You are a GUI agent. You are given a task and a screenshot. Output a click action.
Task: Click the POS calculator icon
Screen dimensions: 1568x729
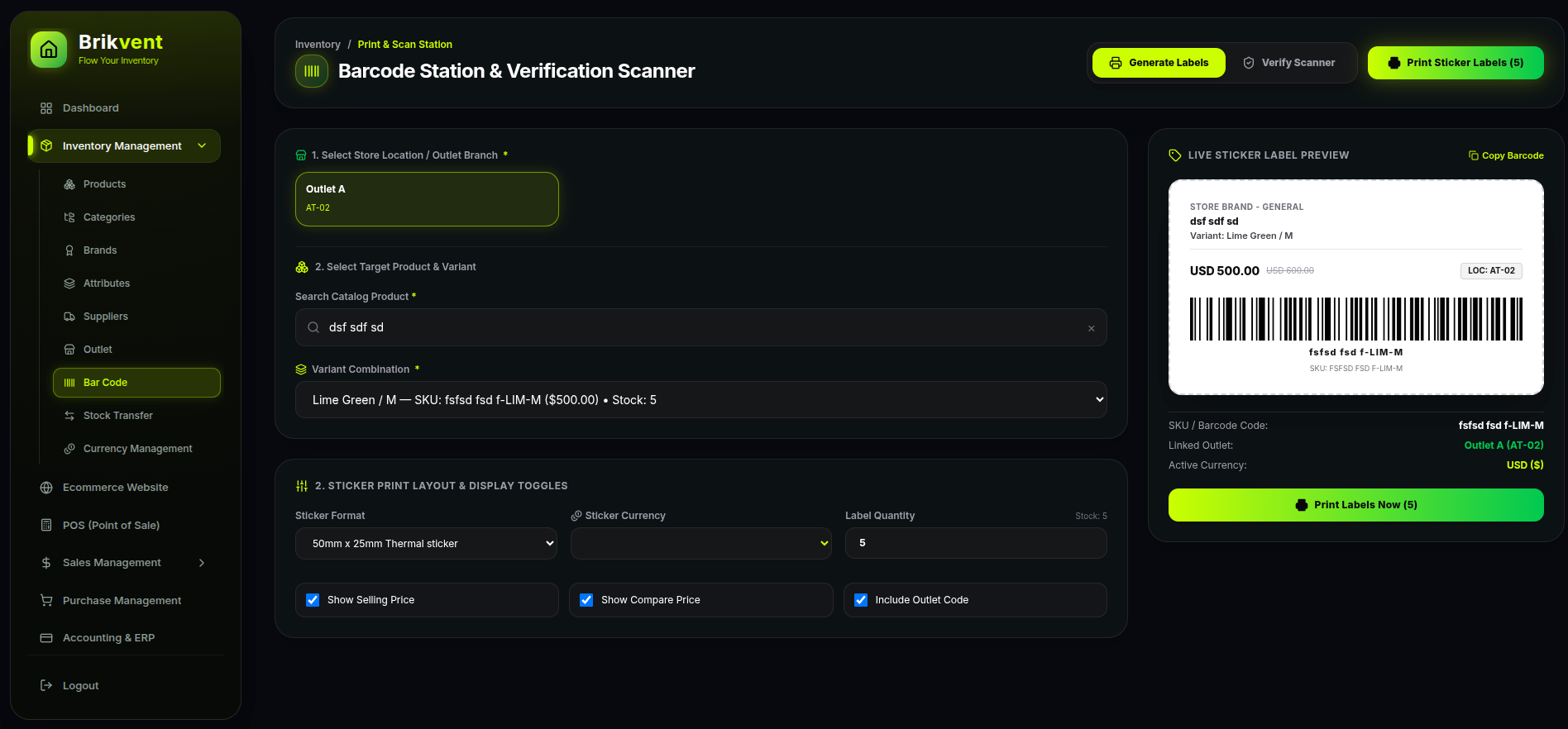[46, 525]
